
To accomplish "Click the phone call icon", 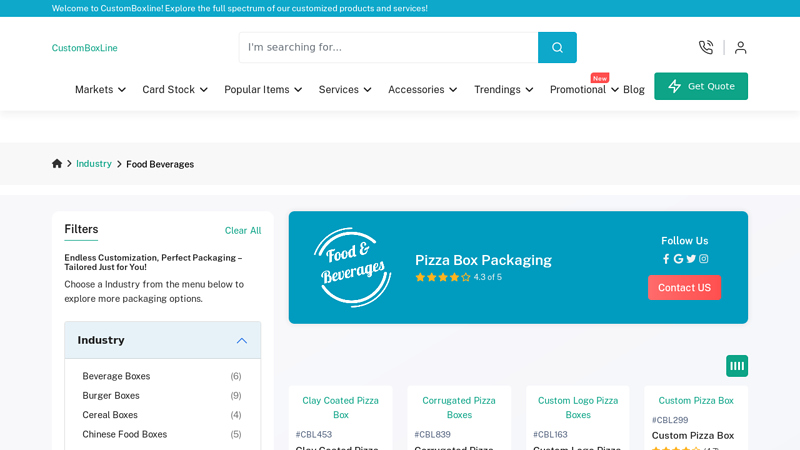I will (x=706, y=47).
